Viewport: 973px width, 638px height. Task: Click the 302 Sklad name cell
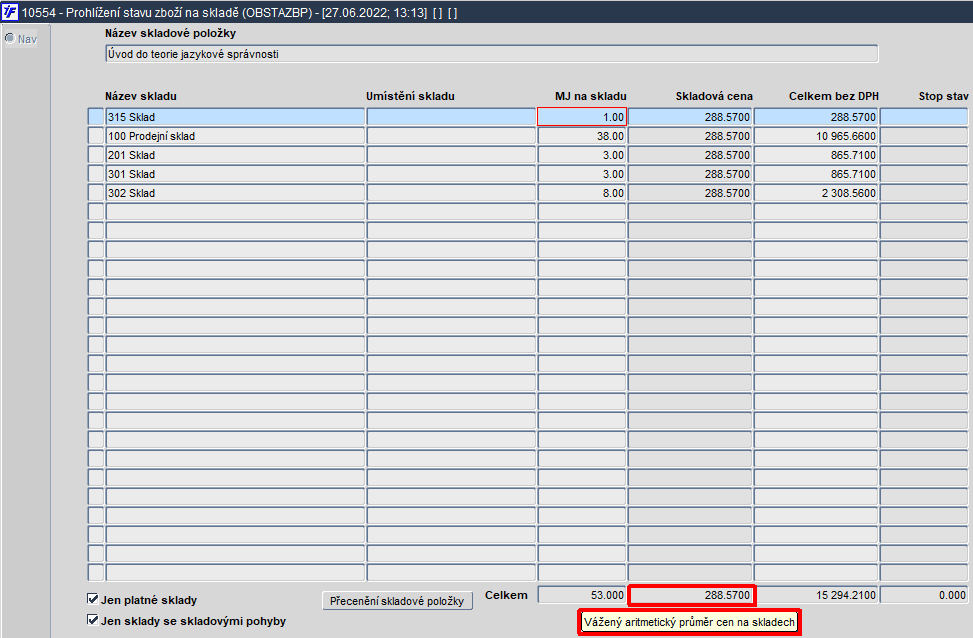pos(235,193)
